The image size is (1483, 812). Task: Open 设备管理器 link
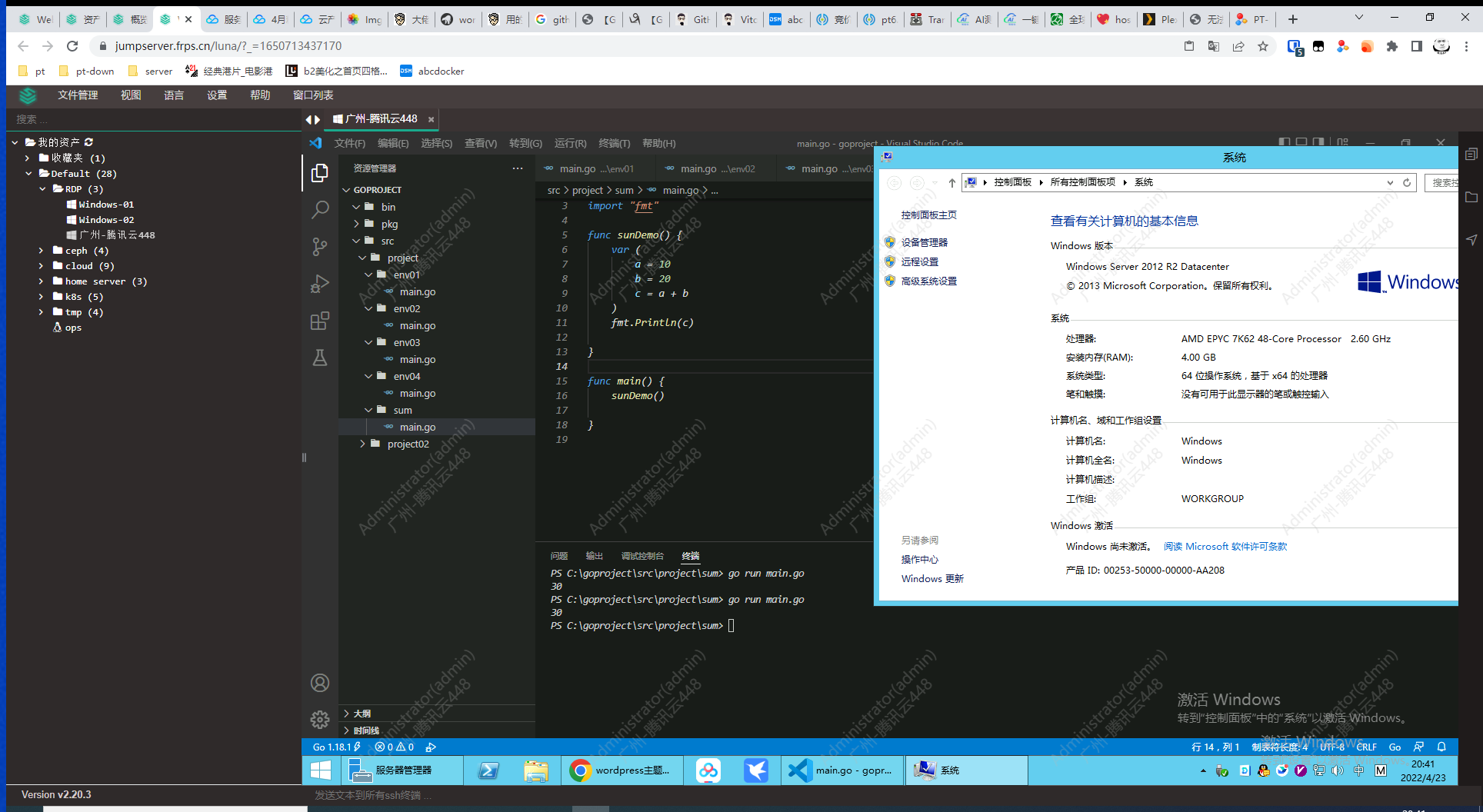[x=925, y=242]
